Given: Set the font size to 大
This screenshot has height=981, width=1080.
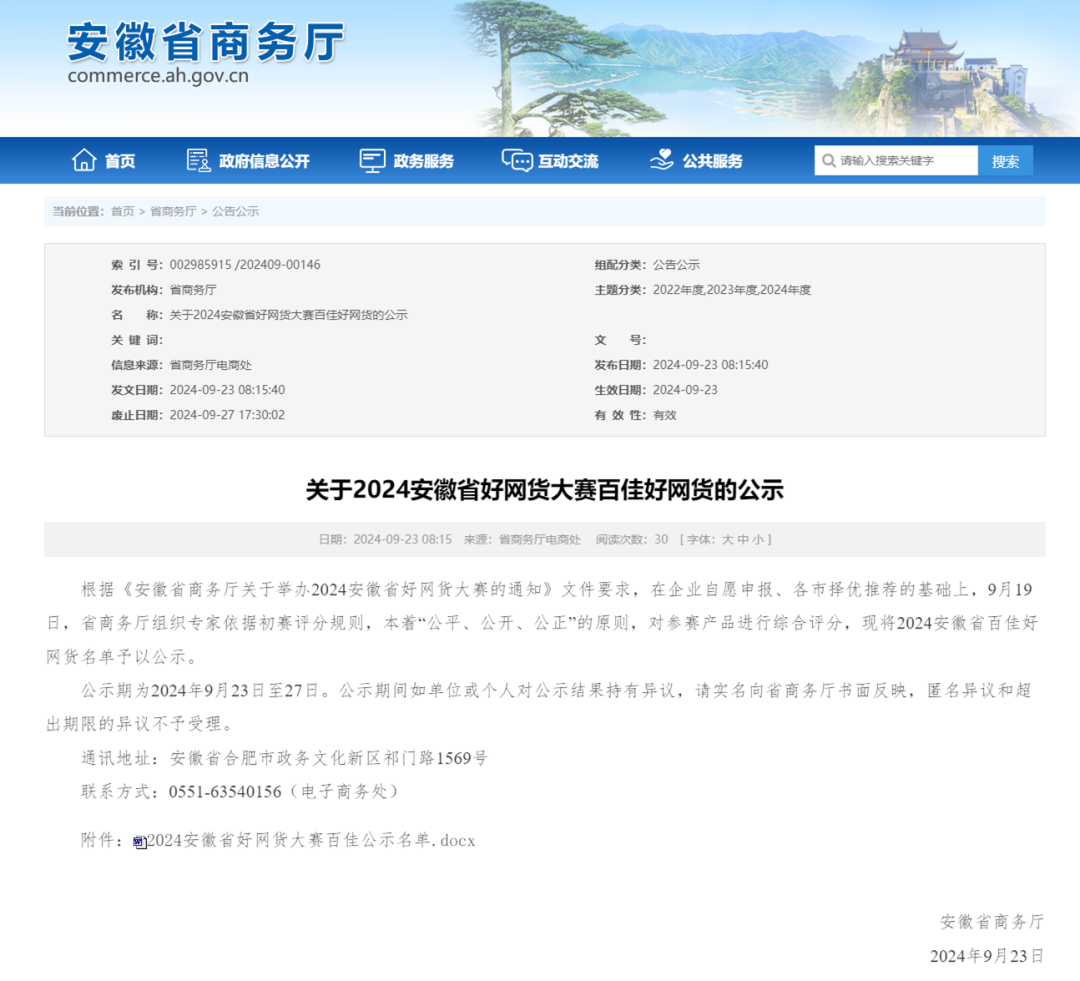Looking at the screenshot, I should pyautogui.click(x=727, y=540).
